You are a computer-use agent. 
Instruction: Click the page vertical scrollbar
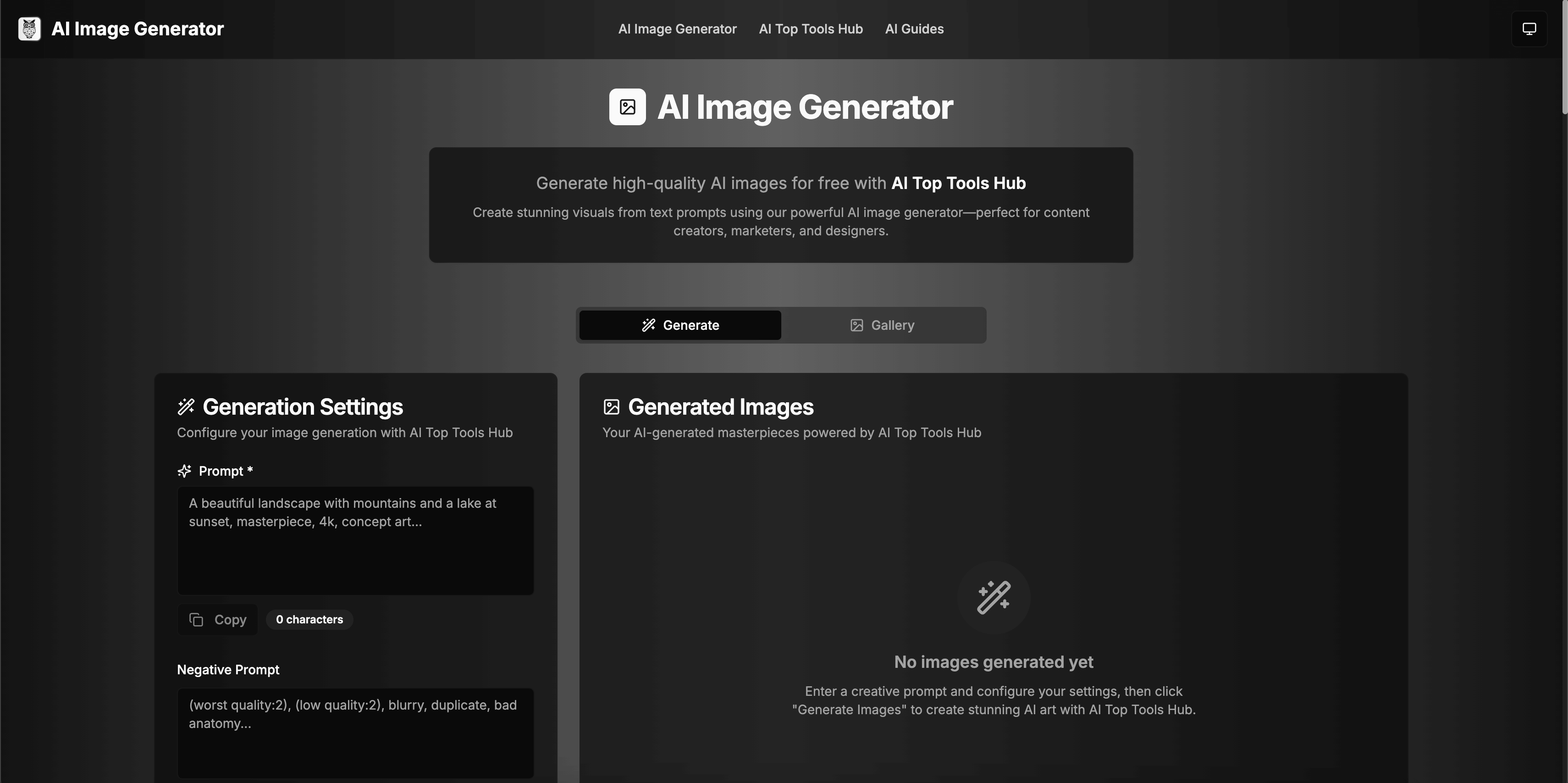[1564, 58]
